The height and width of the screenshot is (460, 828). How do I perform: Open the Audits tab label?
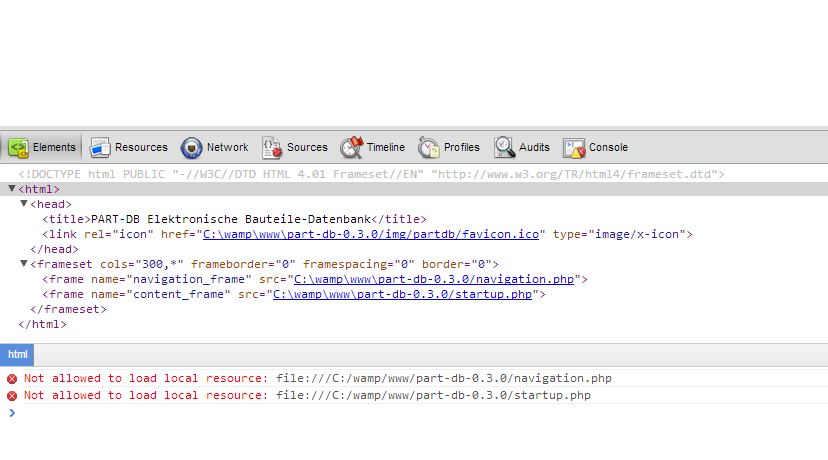[x=534, y=147]
